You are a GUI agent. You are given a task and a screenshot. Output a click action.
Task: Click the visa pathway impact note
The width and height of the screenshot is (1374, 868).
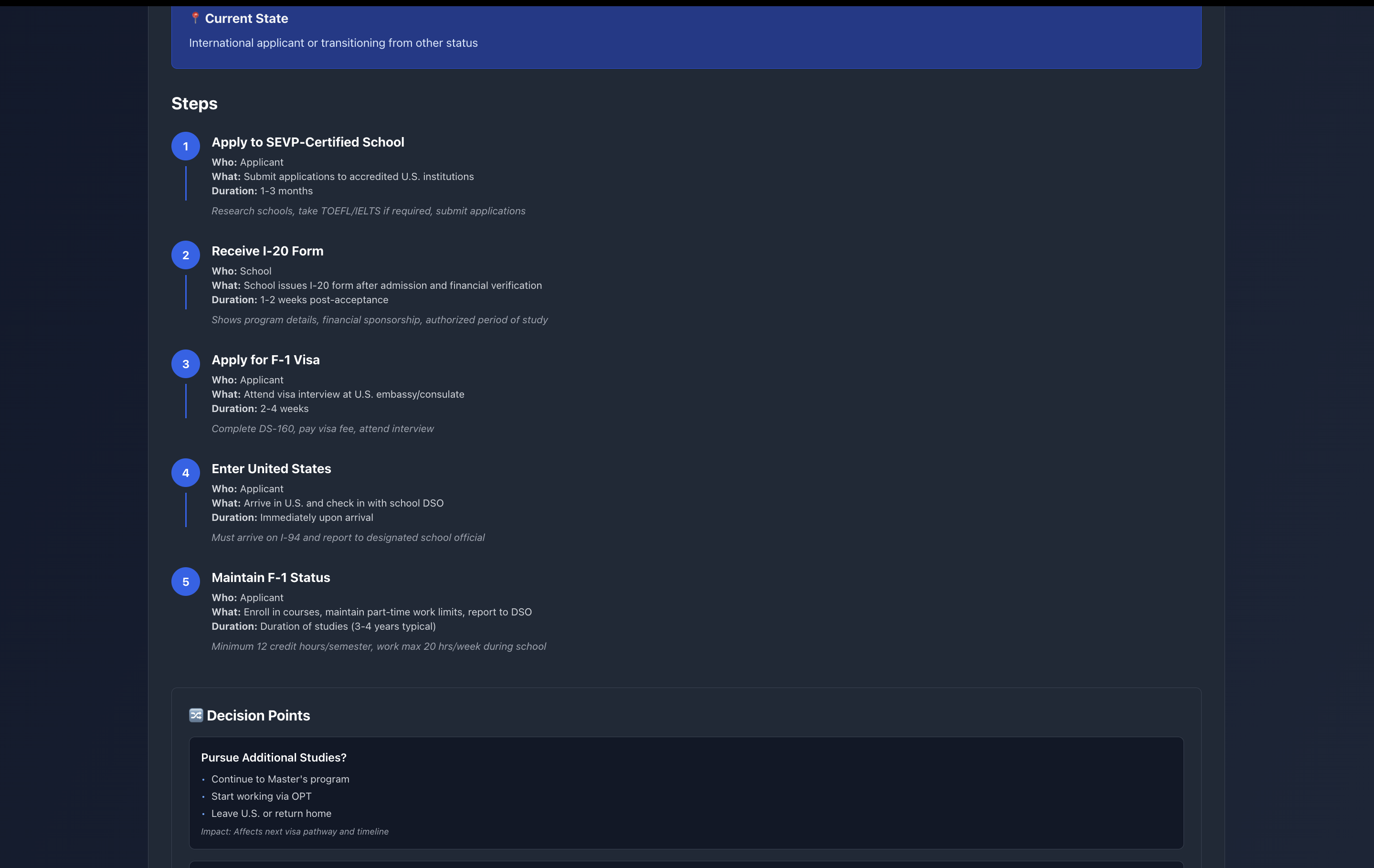coord(295,832)
